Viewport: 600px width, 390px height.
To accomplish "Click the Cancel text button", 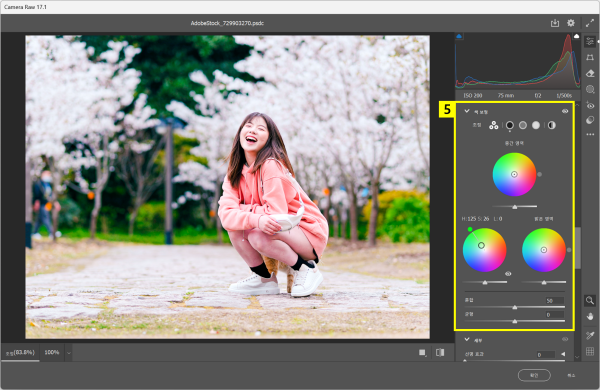I will pos(571,375).
